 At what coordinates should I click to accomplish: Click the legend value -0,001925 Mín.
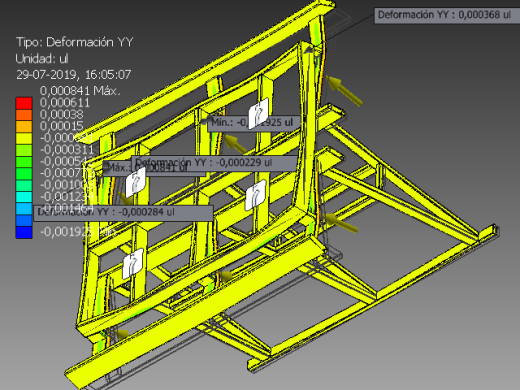point(79,231)
